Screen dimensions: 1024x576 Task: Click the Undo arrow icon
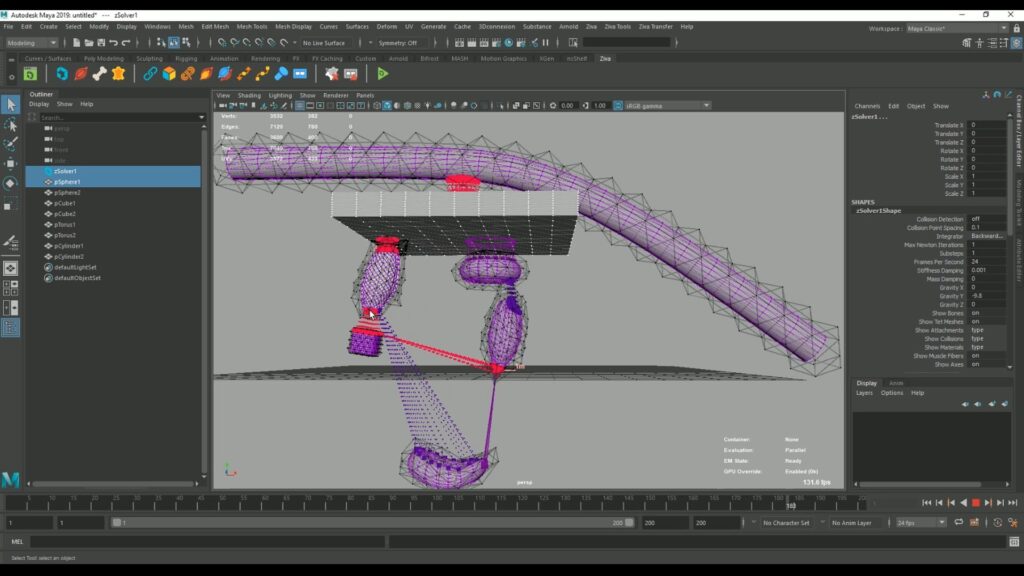pos(114,42)
